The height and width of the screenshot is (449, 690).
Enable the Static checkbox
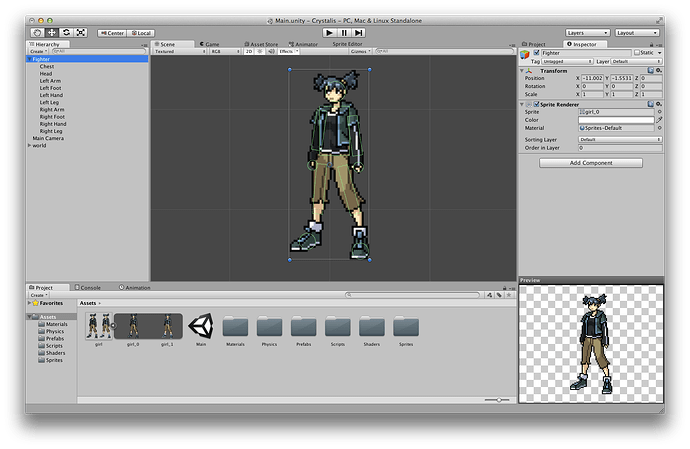(x=638, y=52)
